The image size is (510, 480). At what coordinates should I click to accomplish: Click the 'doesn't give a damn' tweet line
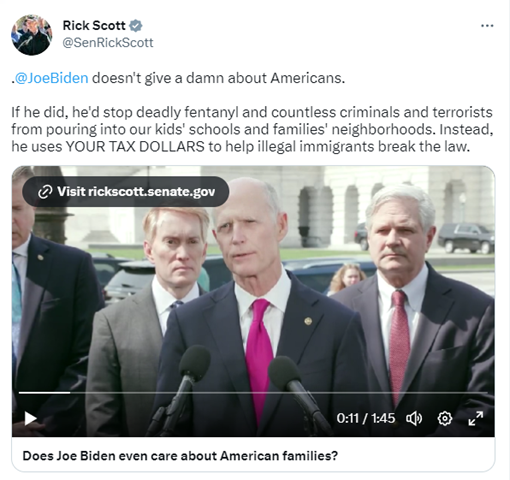coord(178,78)
